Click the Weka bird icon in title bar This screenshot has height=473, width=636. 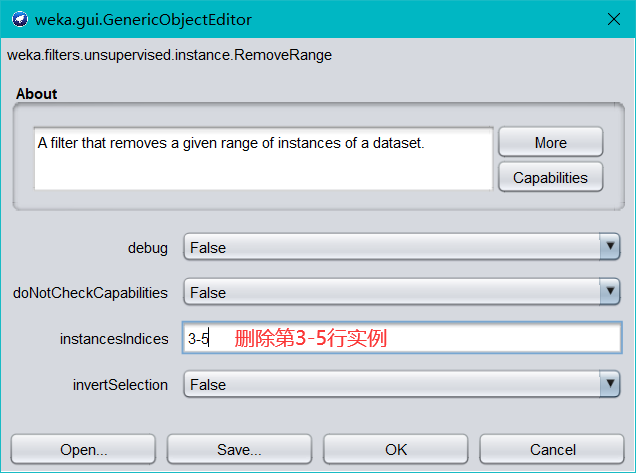click(x=20, y=19)
